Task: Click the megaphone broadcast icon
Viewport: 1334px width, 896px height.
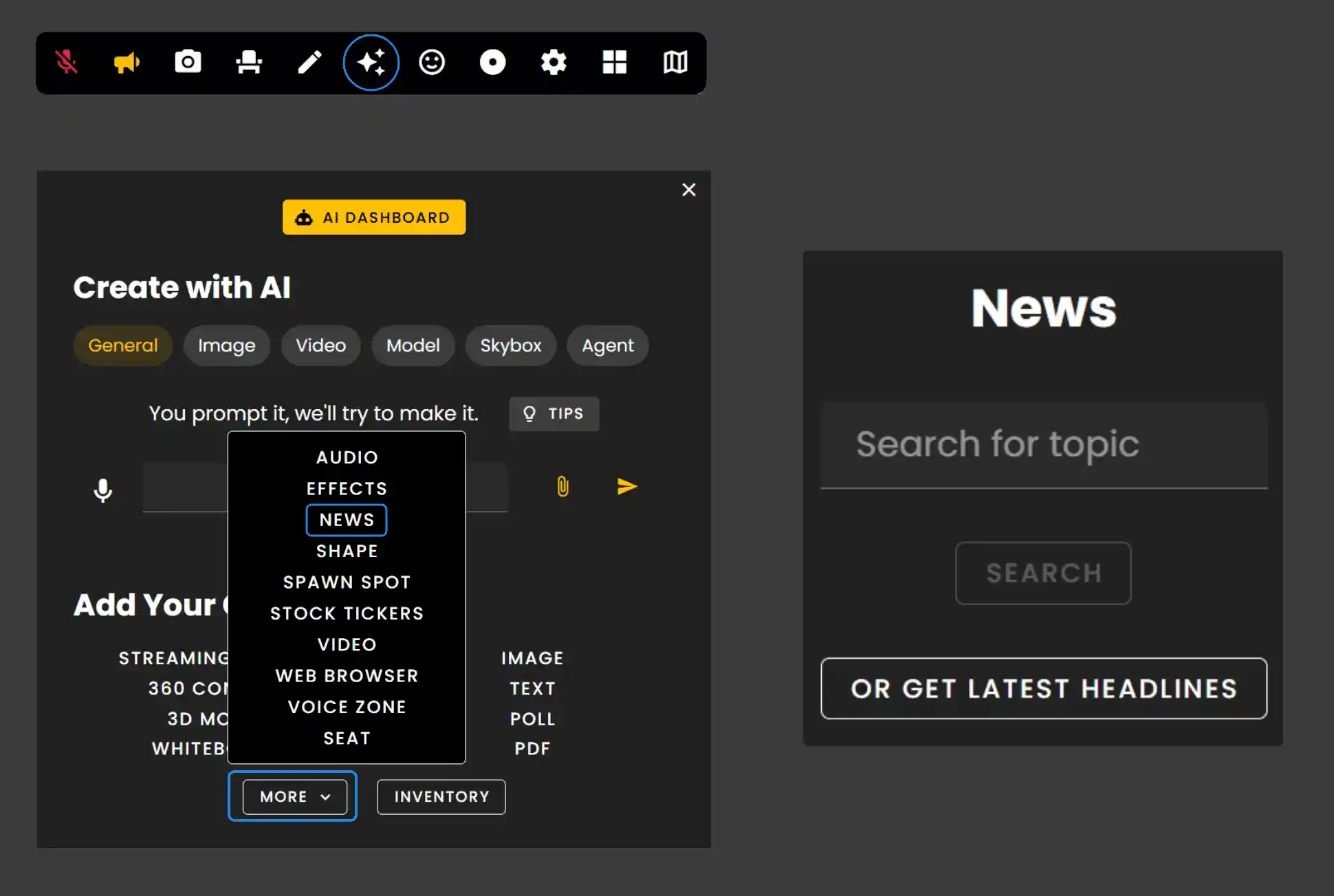Action: tap(127, 63)
